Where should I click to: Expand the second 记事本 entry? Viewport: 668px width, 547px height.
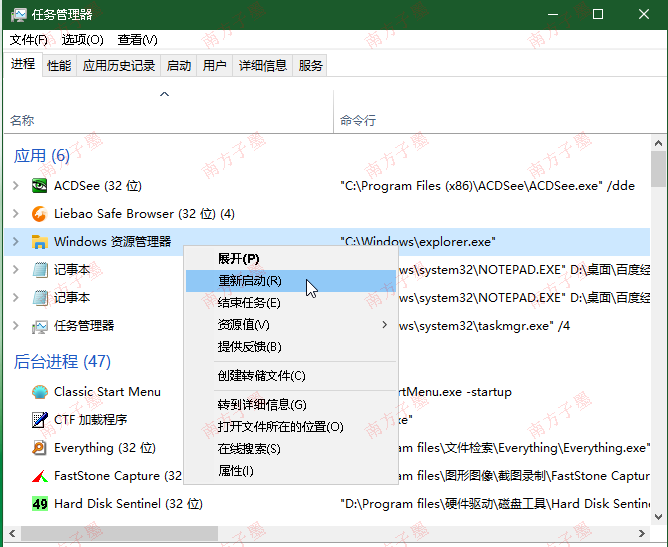pyautogui.click(x=16, y=297)
